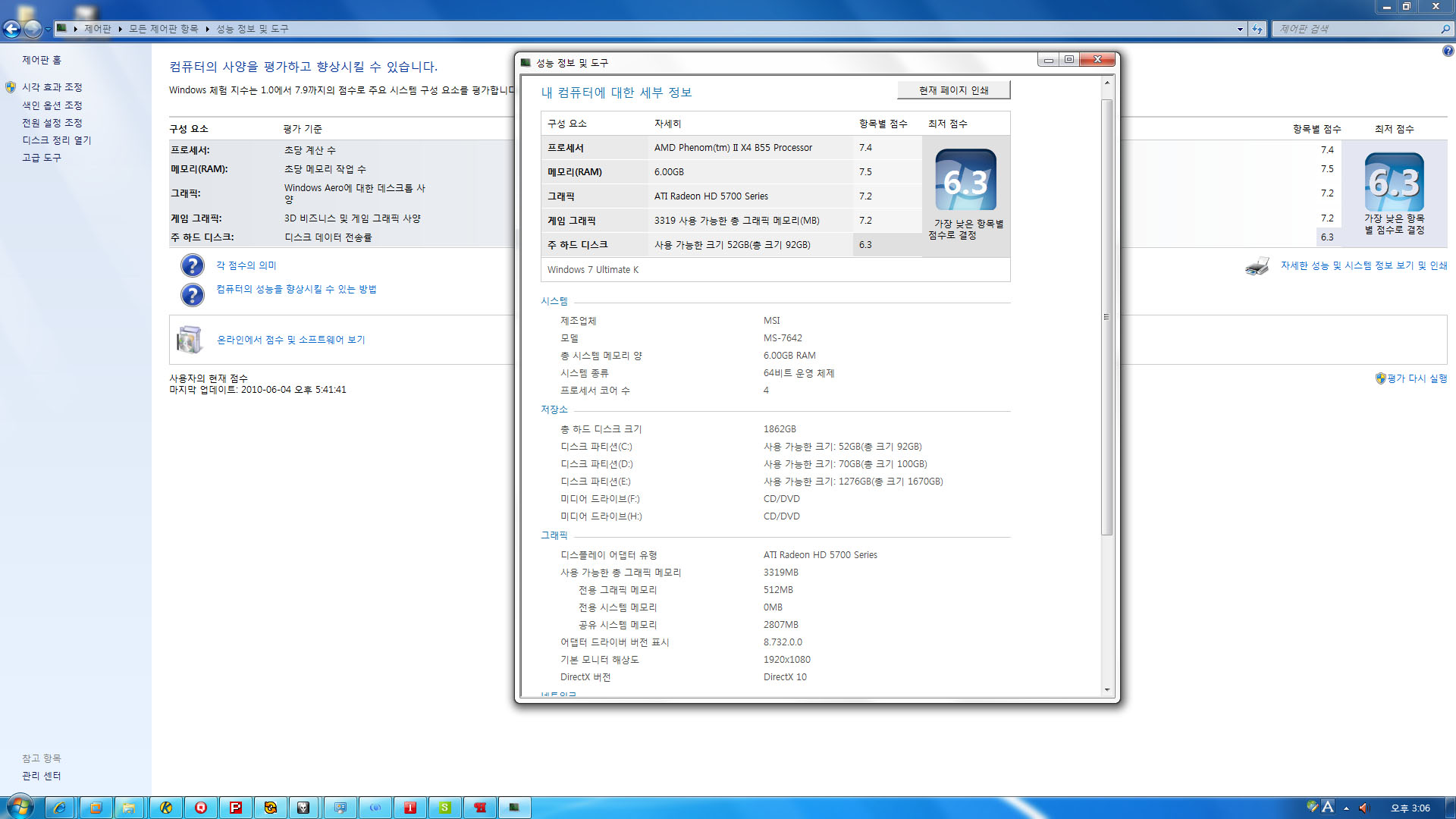Click the 6.3 base score badge in background window
The image size is (1456, 819).
1394,183
